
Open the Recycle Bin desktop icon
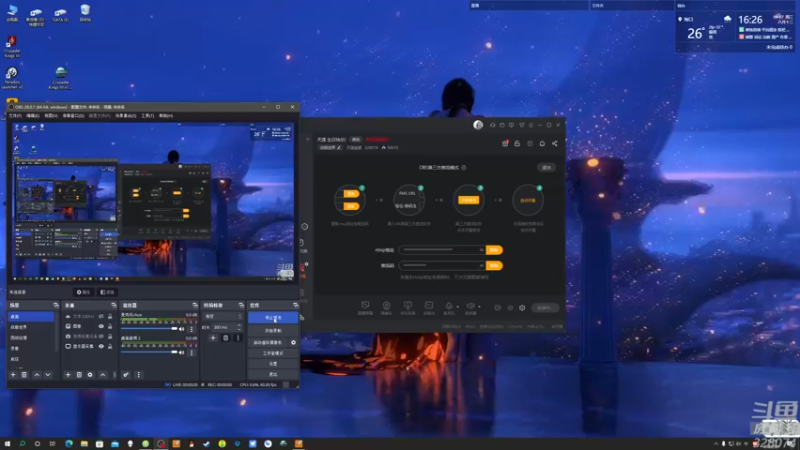pyautogui.click(x=85, y=13)
